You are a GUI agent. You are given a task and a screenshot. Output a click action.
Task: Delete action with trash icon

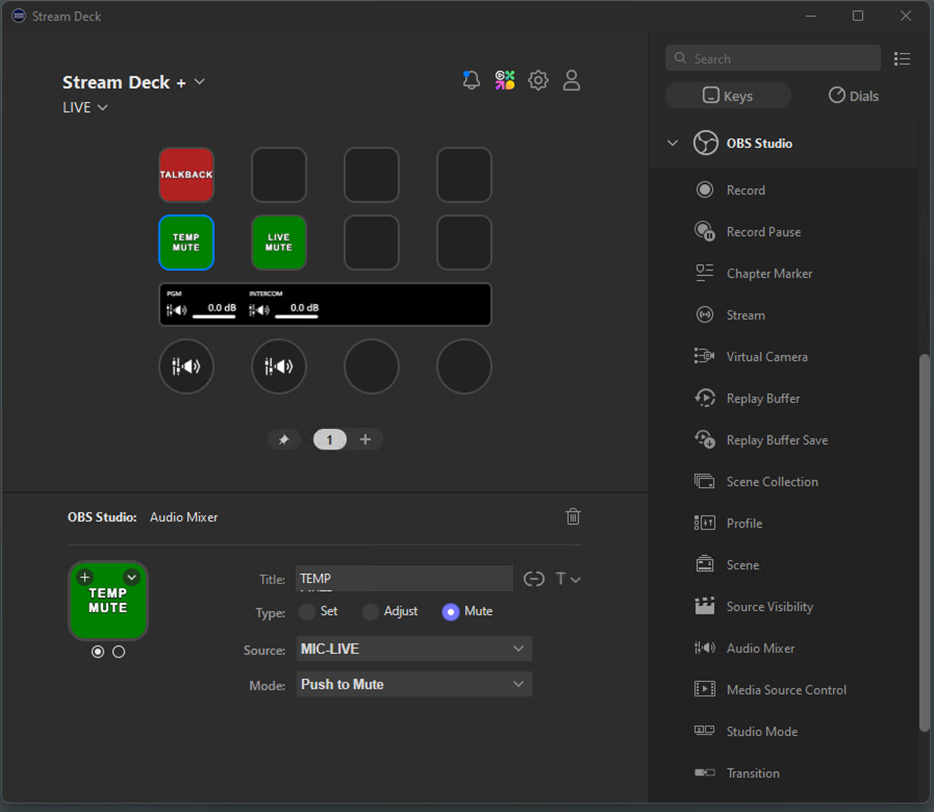tap(573, 517)
